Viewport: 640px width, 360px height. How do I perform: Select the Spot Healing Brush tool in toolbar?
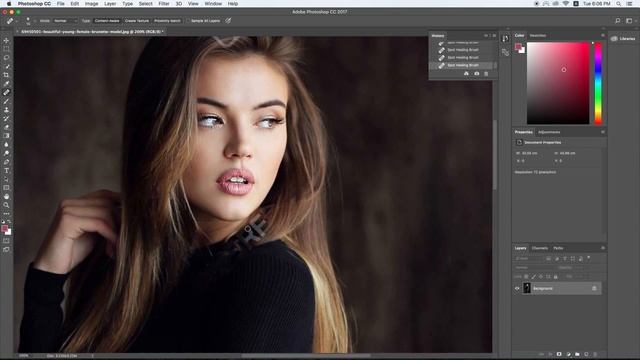(x=6, y=93)
